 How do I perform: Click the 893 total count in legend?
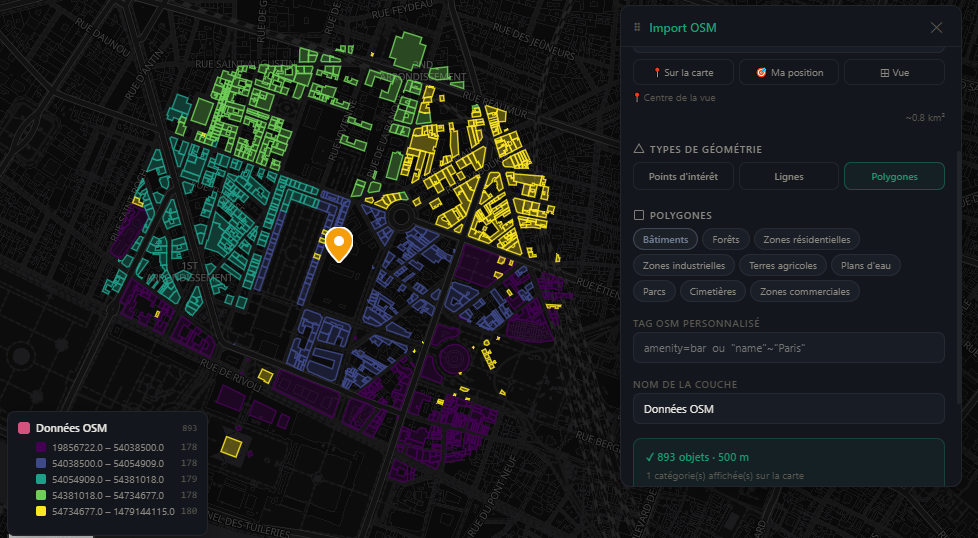click(190, 428)
